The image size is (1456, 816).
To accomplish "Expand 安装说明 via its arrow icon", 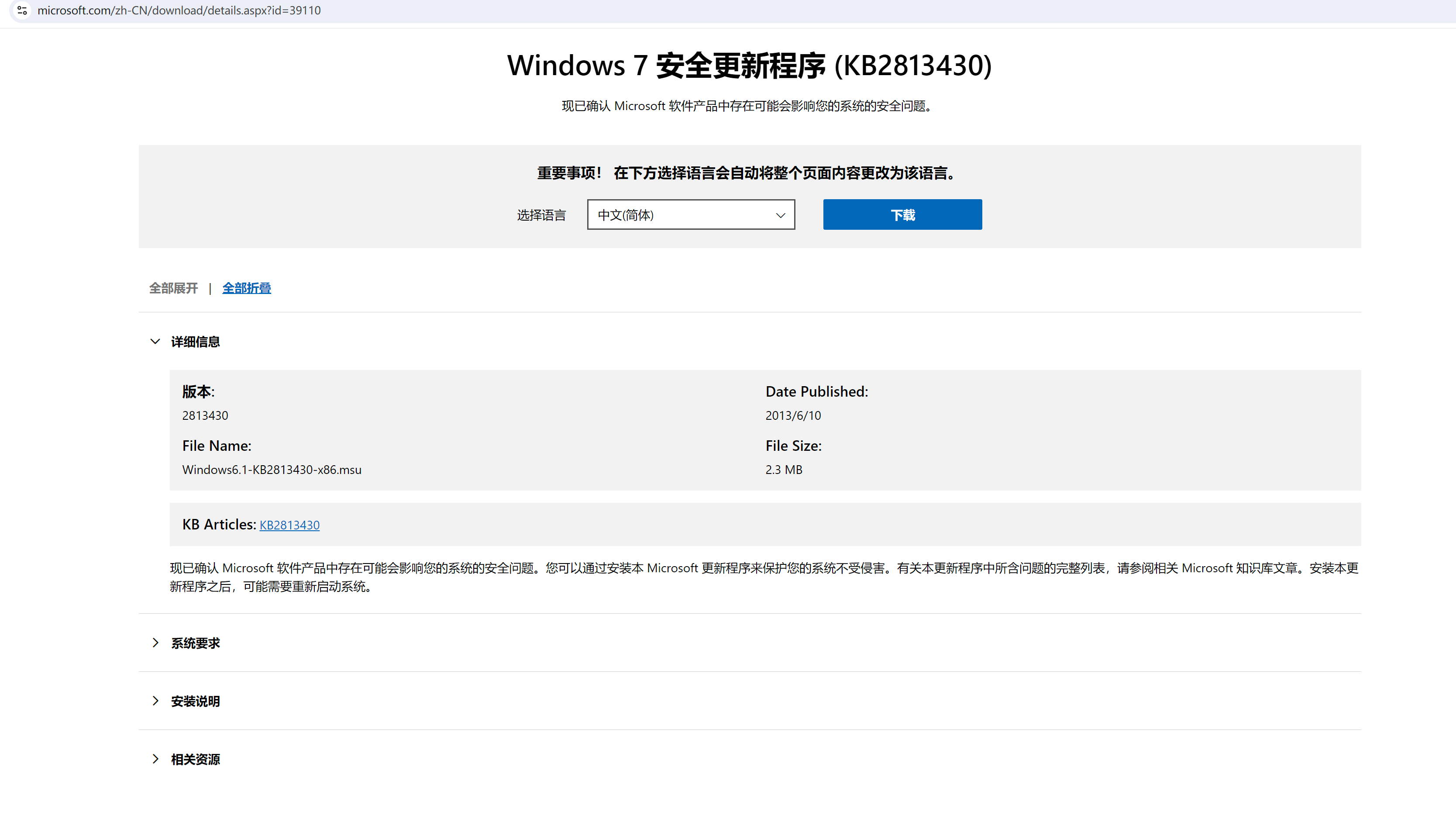I will tap(155, 701).
